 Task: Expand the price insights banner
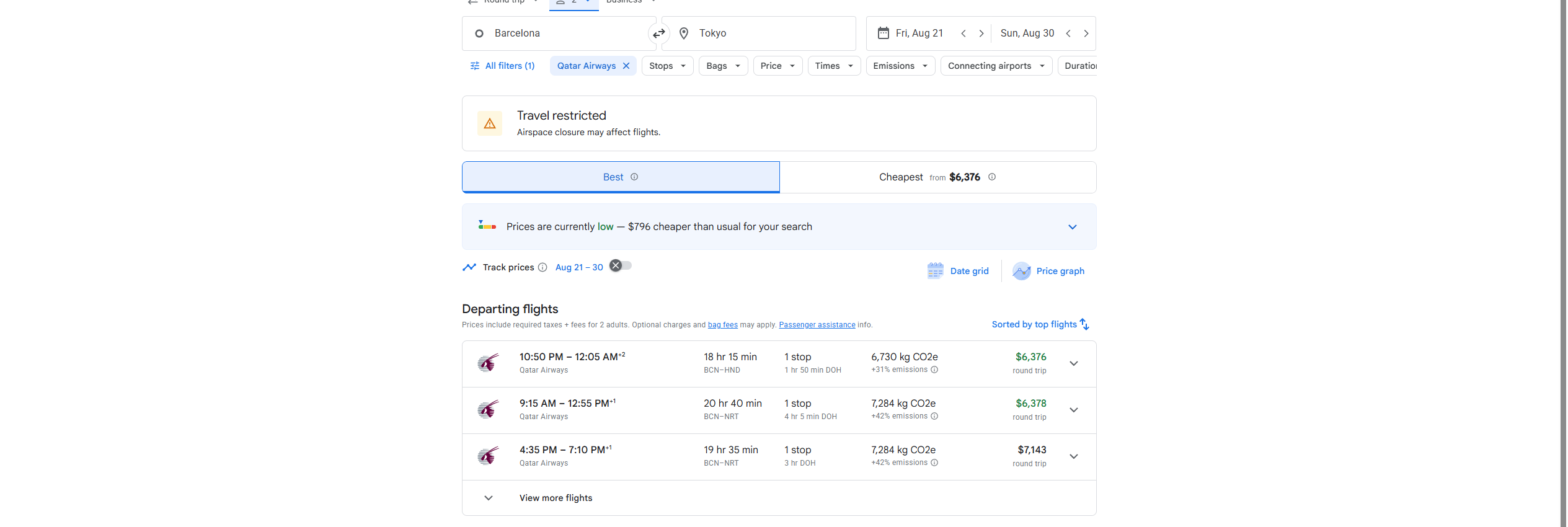point(1073,227)
